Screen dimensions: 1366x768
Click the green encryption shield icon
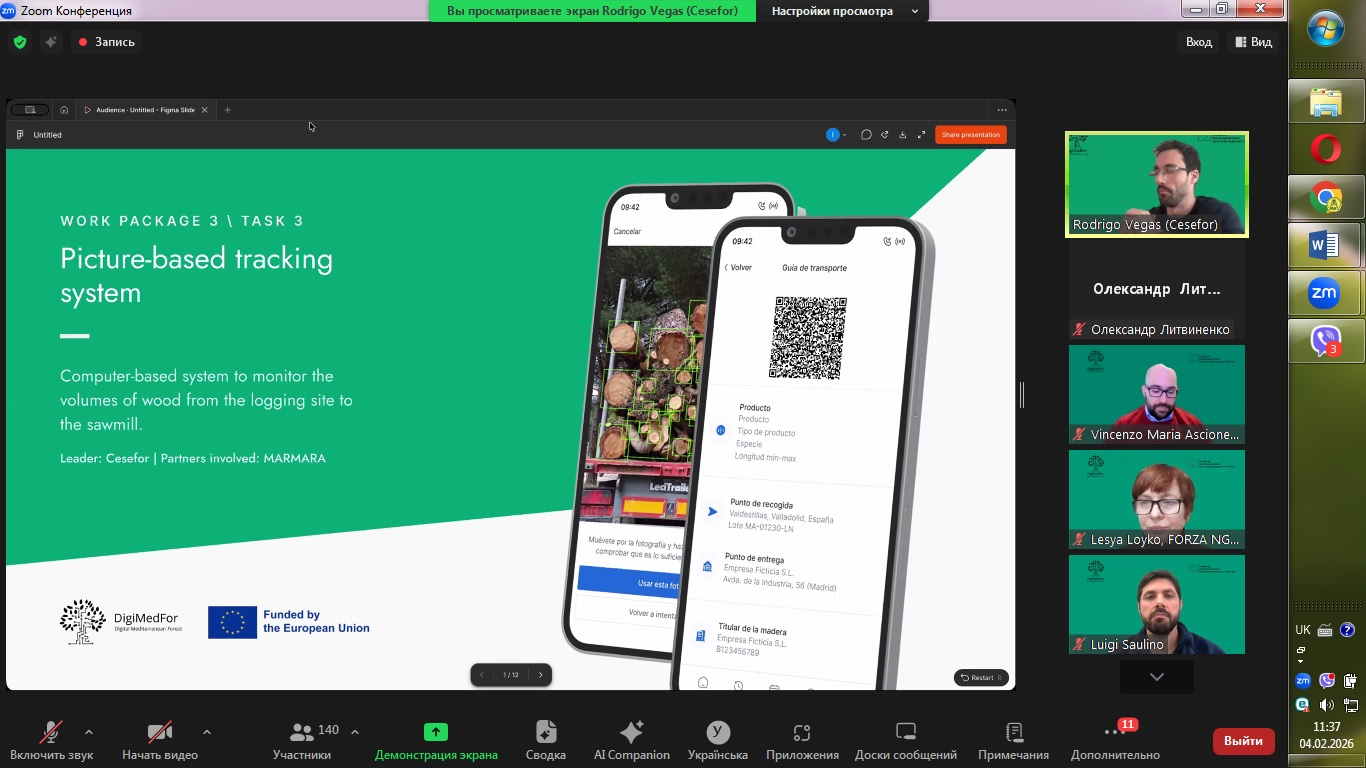(x=20, y=42)
